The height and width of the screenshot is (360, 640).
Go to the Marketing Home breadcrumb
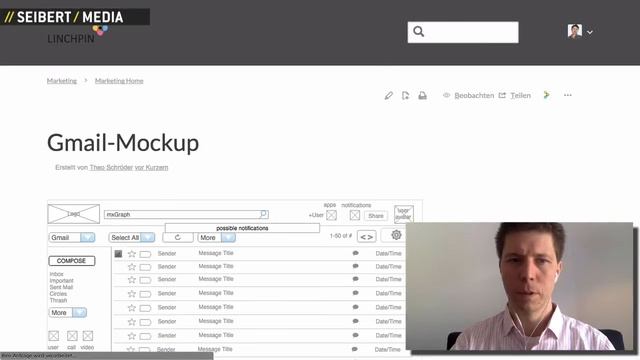119,81
